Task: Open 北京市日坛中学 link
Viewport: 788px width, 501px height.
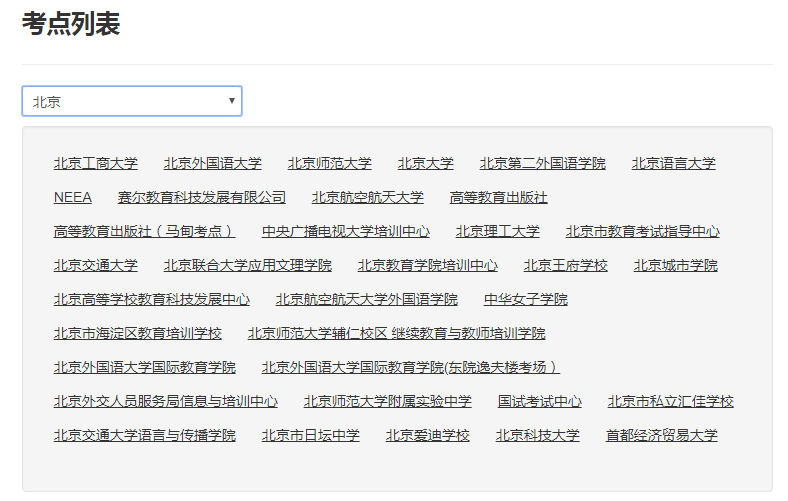Action: click(x=311, y=435)
